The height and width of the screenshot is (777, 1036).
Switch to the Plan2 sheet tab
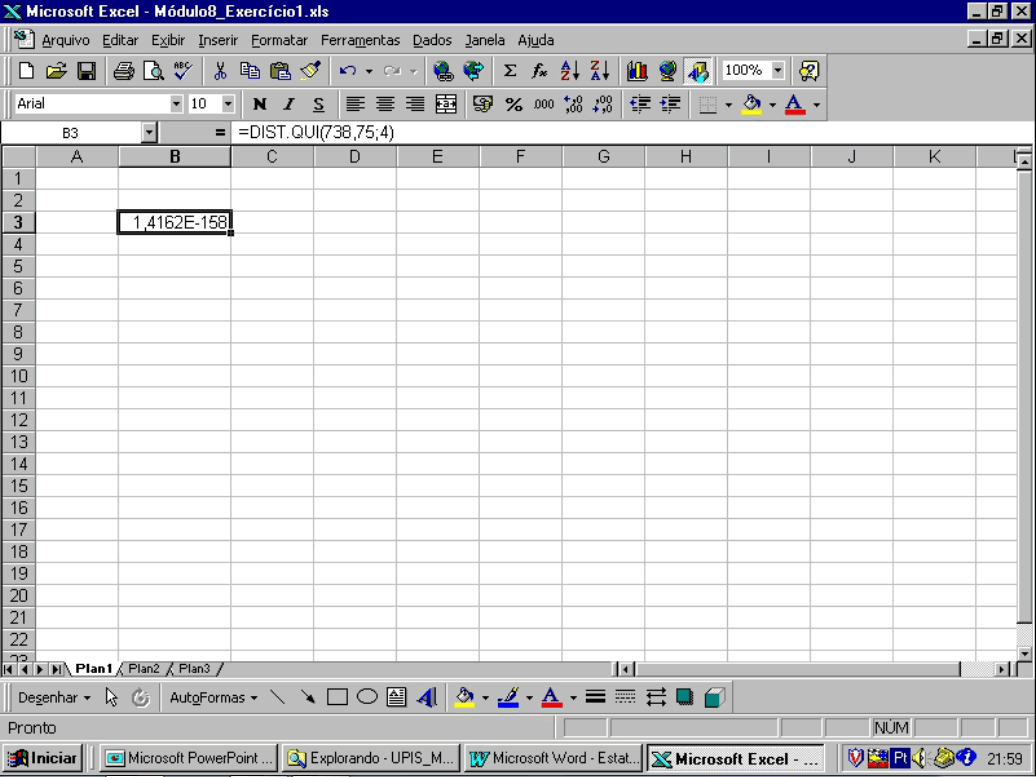click(143, 669)
